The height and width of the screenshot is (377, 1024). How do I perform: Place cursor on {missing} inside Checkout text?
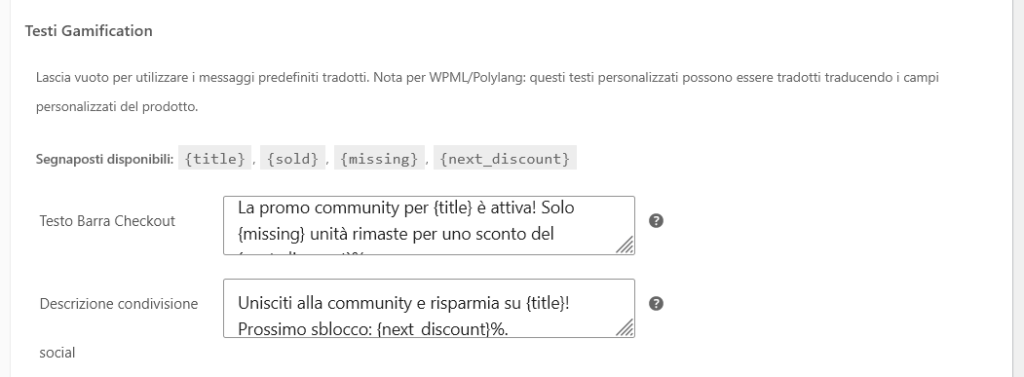(x=268, y=234)
